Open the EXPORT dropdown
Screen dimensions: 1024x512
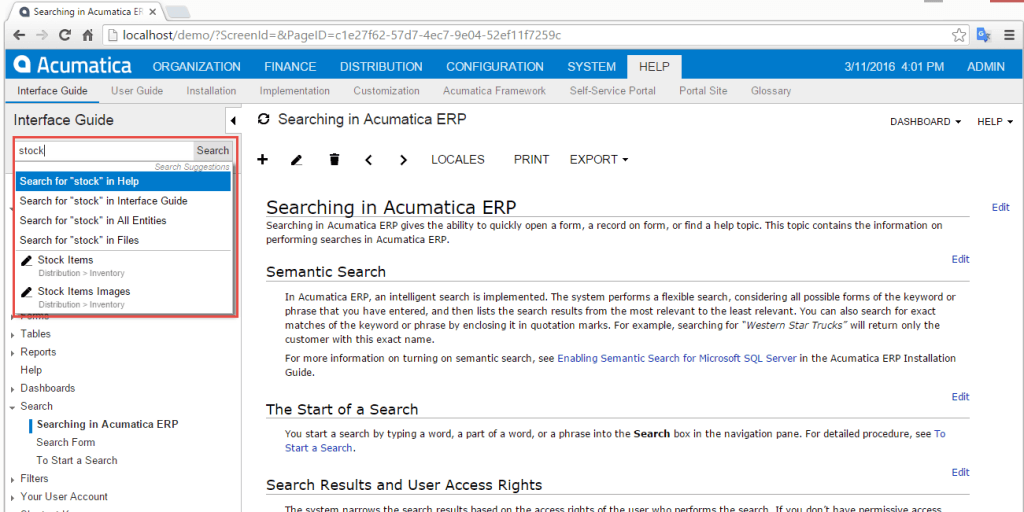click(599, 159)
